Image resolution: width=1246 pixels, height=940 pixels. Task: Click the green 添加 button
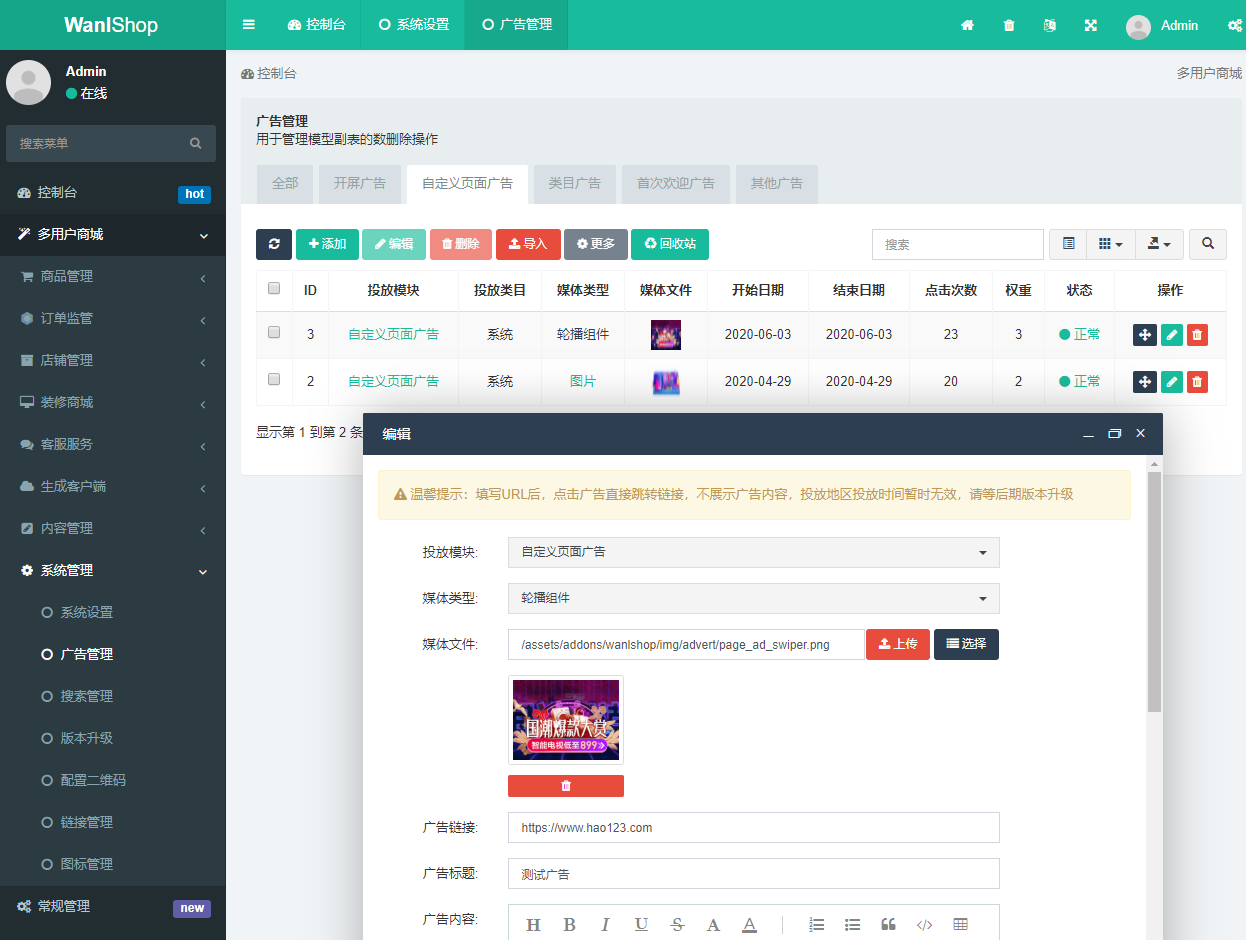(x=327, y=244)
